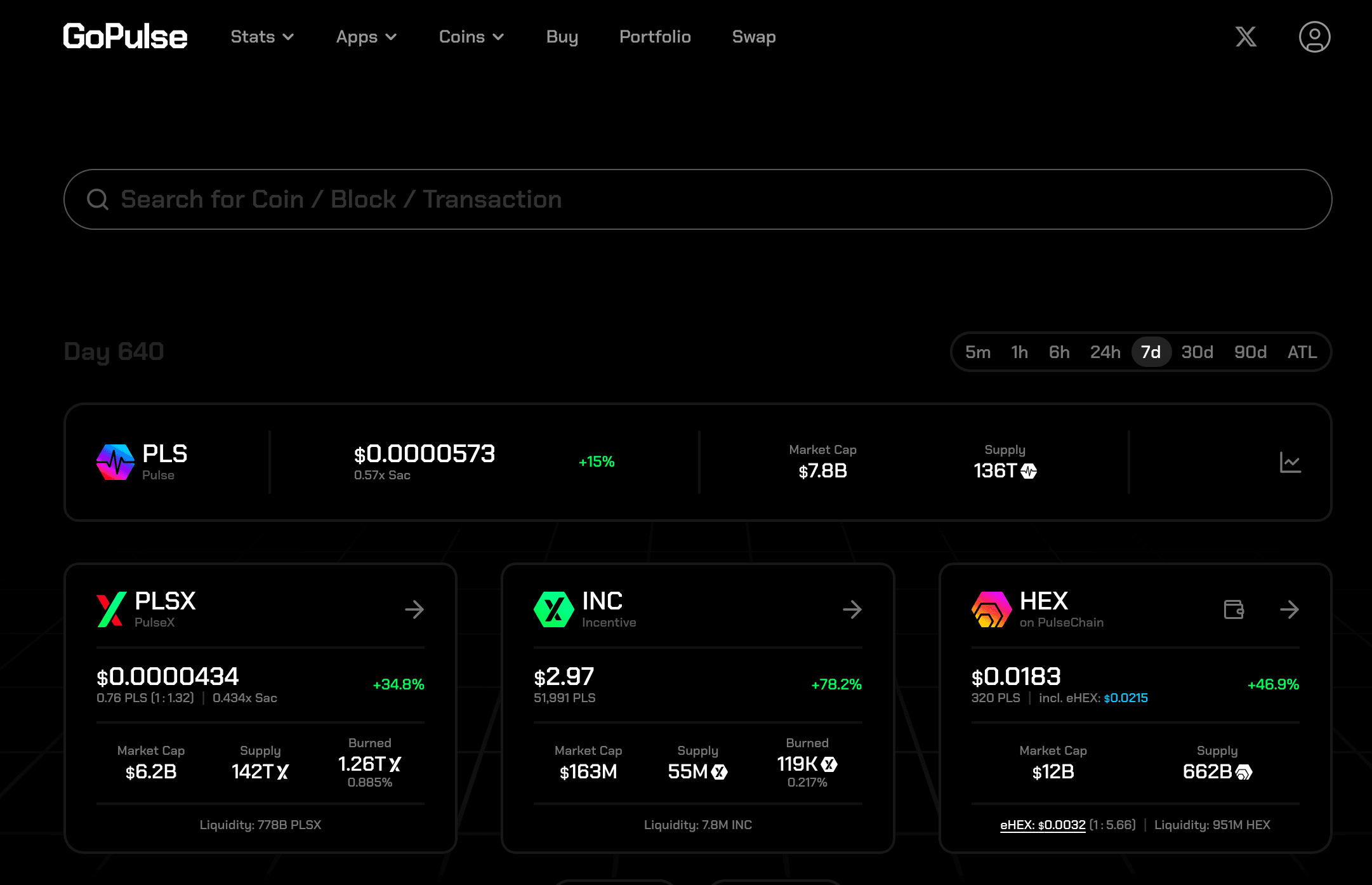Open the PLS chart icon
Screen dimensions: 1372x885
[x=1290, y=462]
